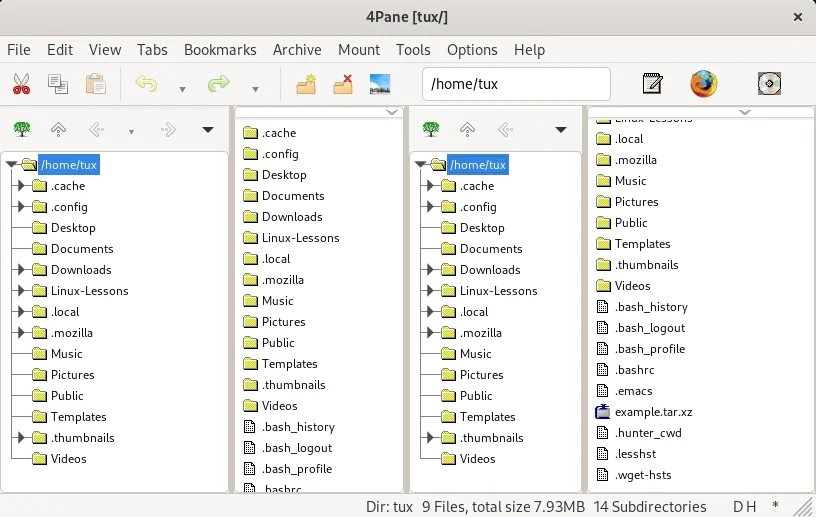Click the right pane Up directory arrow
Image resolution: width=816 pixels, height=517 pixels.
[x=467, y=129]
